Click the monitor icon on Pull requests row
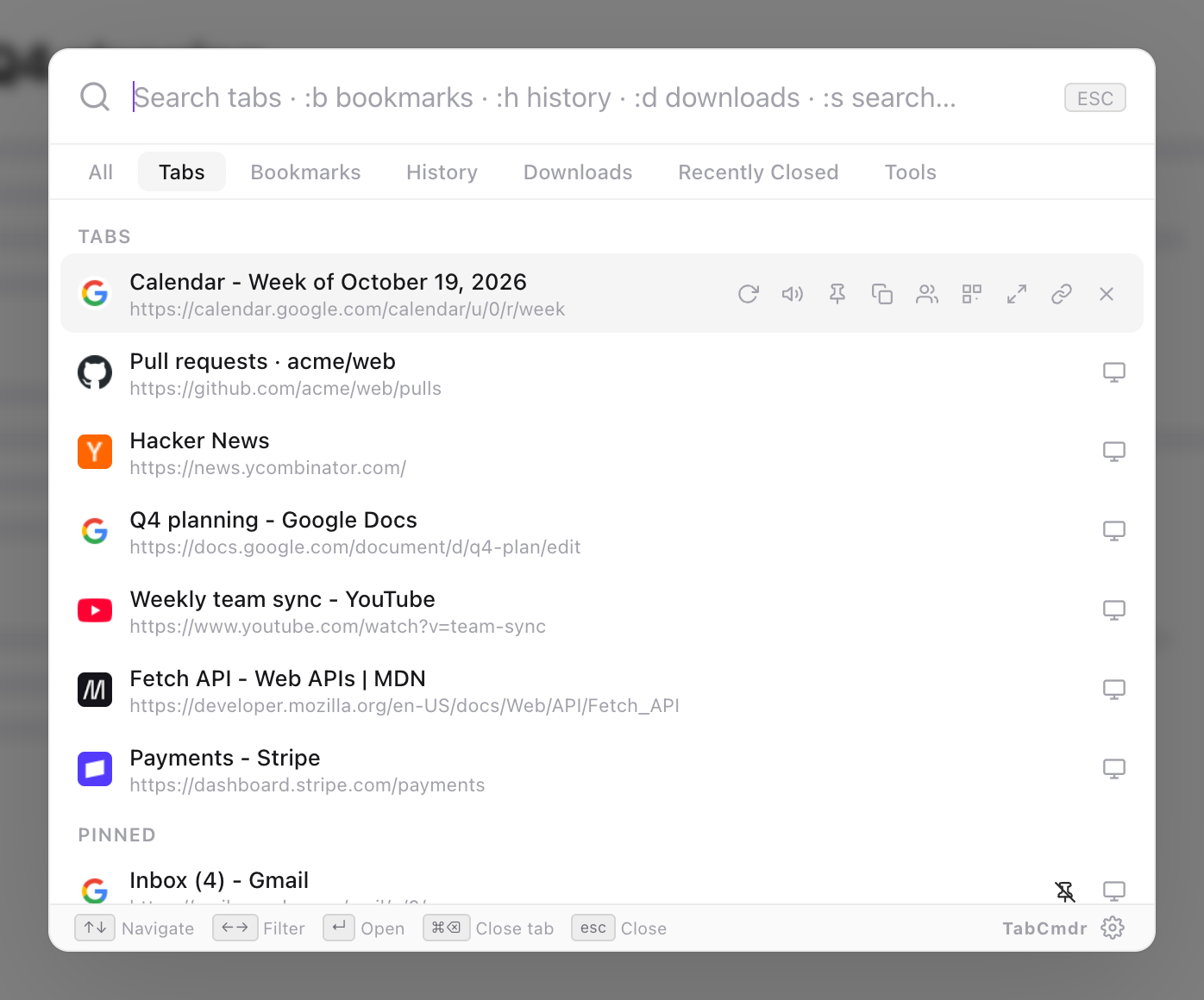The height and width of the screenshot is (1000, 1204). pos(1114,372)
